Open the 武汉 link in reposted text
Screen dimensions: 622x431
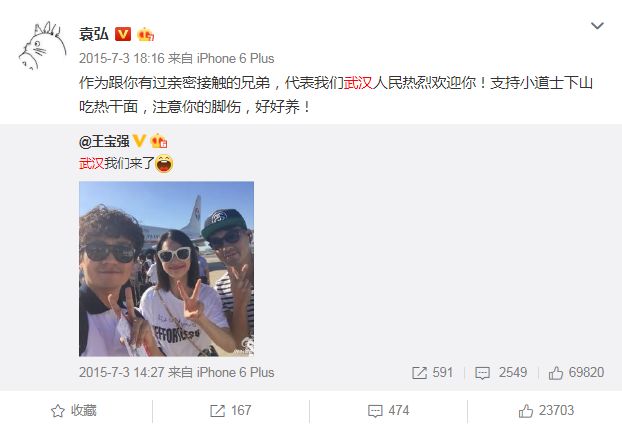(91, 163)
